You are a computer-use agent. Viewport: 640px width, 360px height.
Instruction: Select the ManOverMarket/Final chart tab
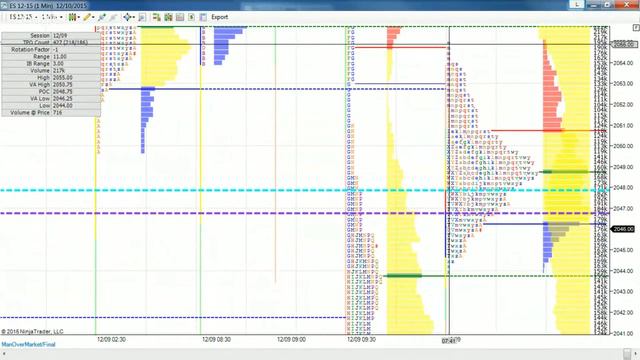click(x=28, y=344)
